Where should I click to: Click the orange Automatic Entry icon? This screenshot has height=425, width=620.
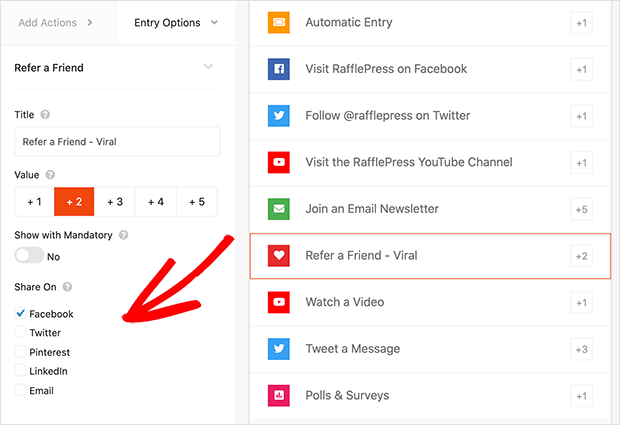[278, 22]
